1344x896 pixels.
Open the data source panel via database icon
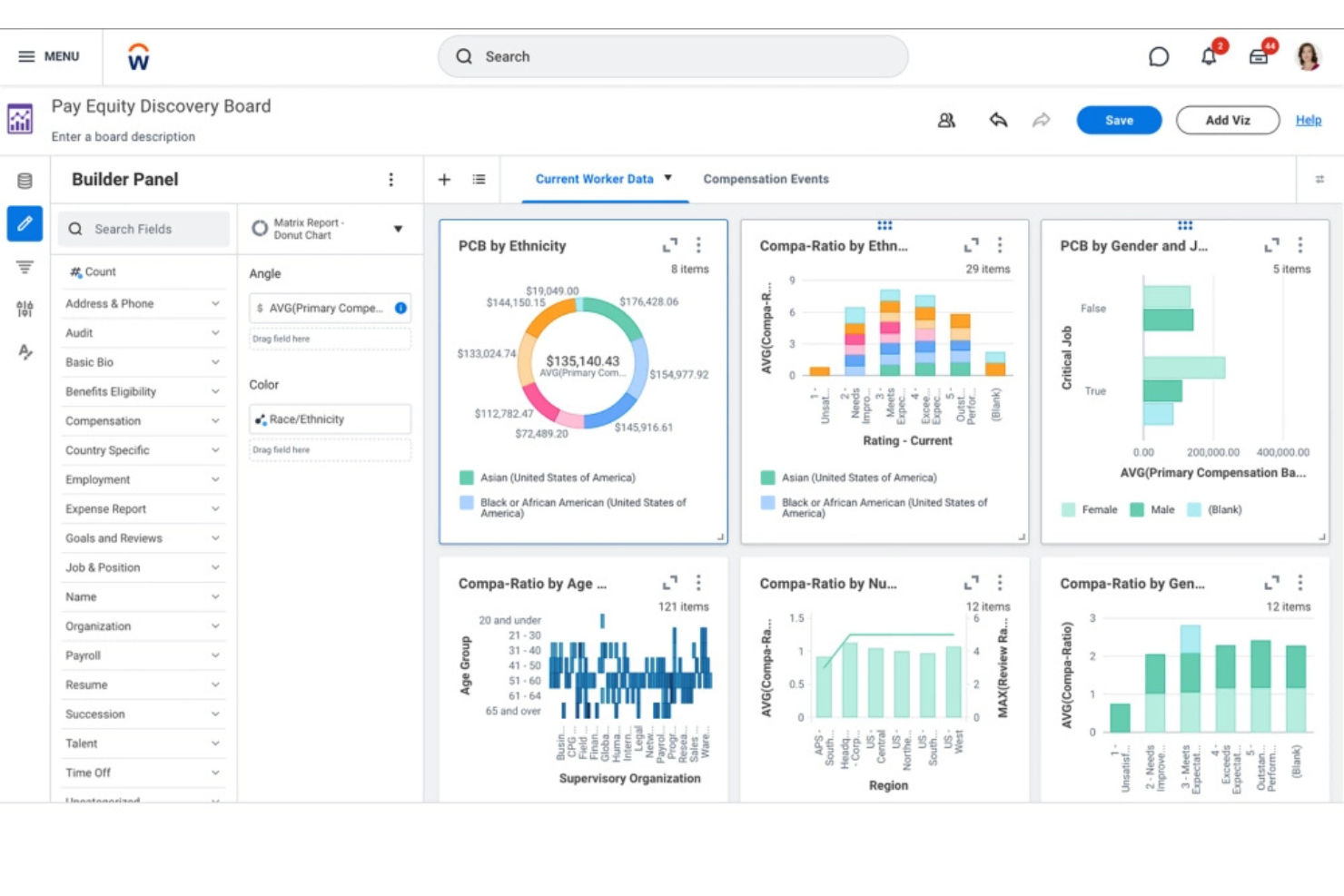(x=25, y=180)
